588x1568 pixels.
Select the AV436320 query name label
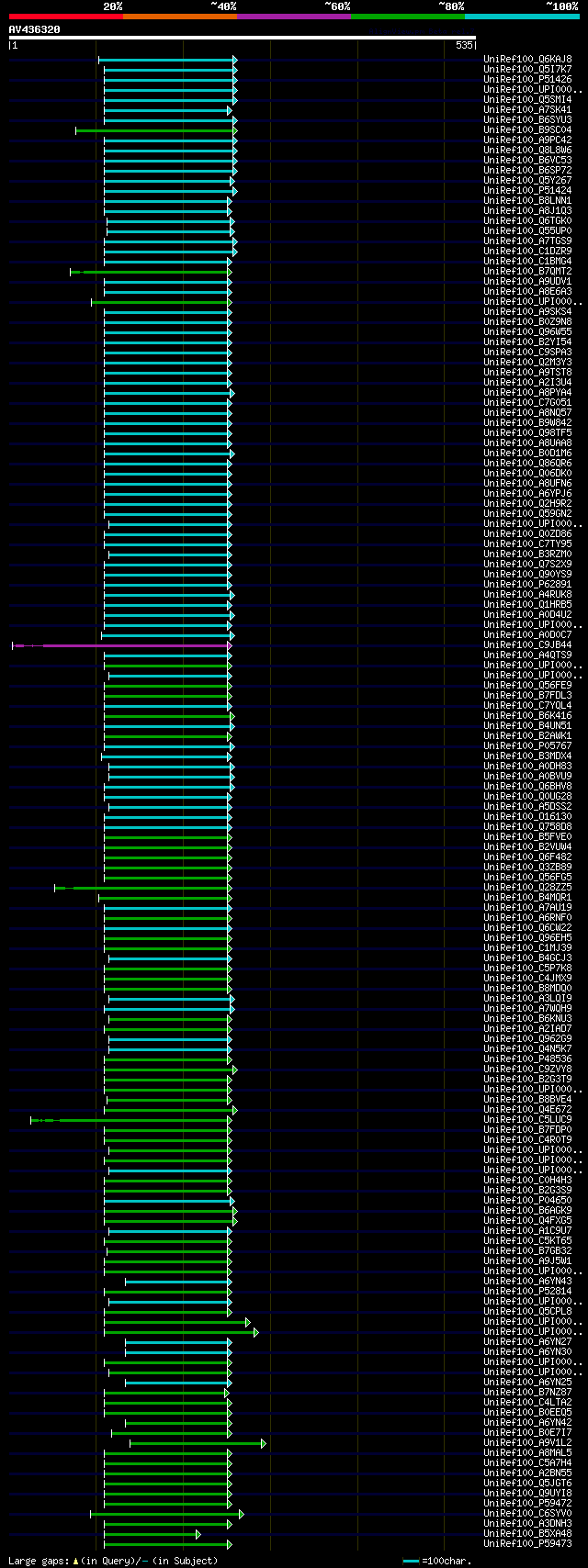click(35, 29)
